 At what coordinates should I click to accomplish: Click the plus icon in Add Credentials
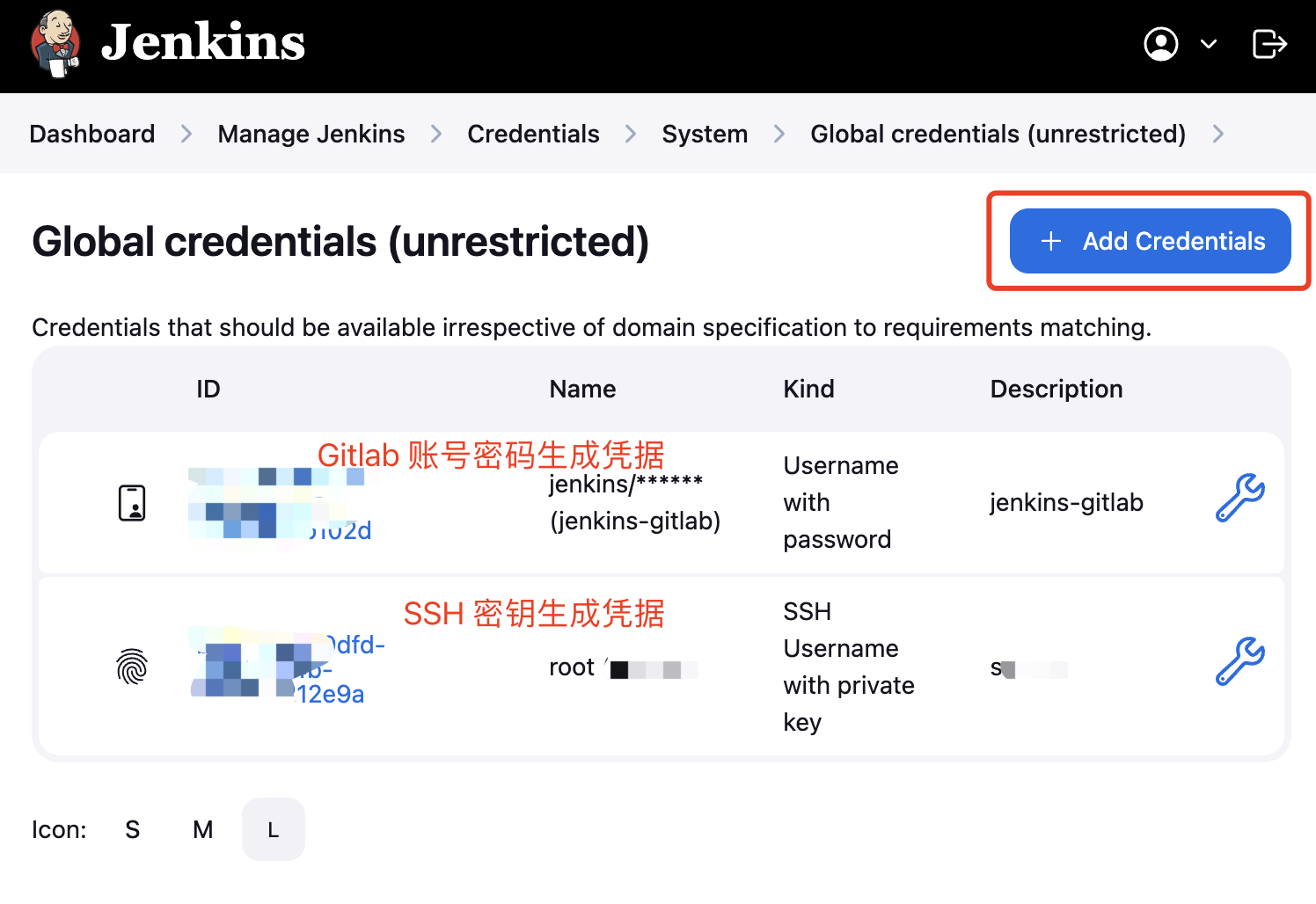(x=1051, y=241)
